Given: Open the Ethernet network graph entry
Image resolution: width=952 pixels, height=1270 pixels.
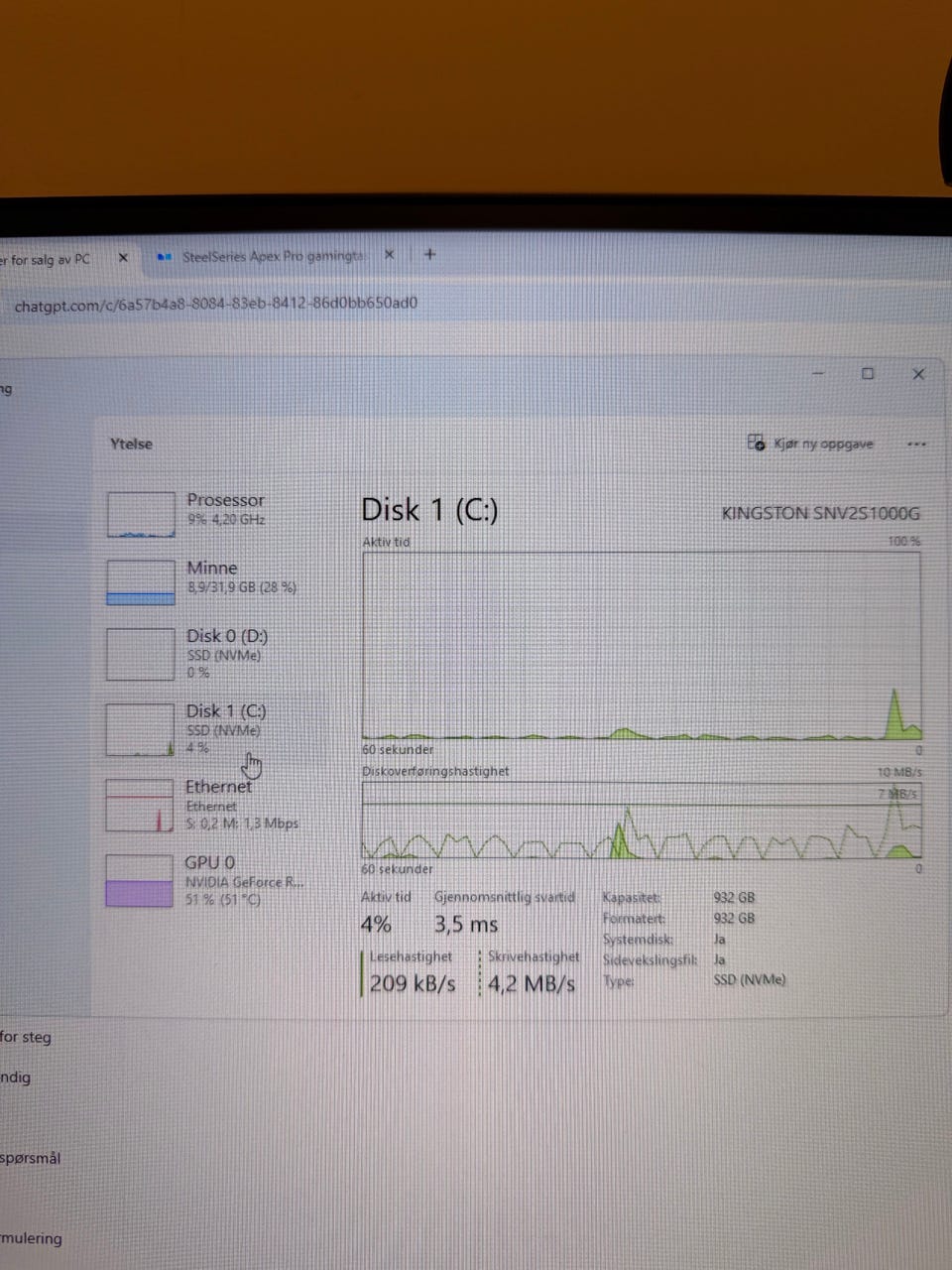Looking at the screenshot, I should coord(202,805).
